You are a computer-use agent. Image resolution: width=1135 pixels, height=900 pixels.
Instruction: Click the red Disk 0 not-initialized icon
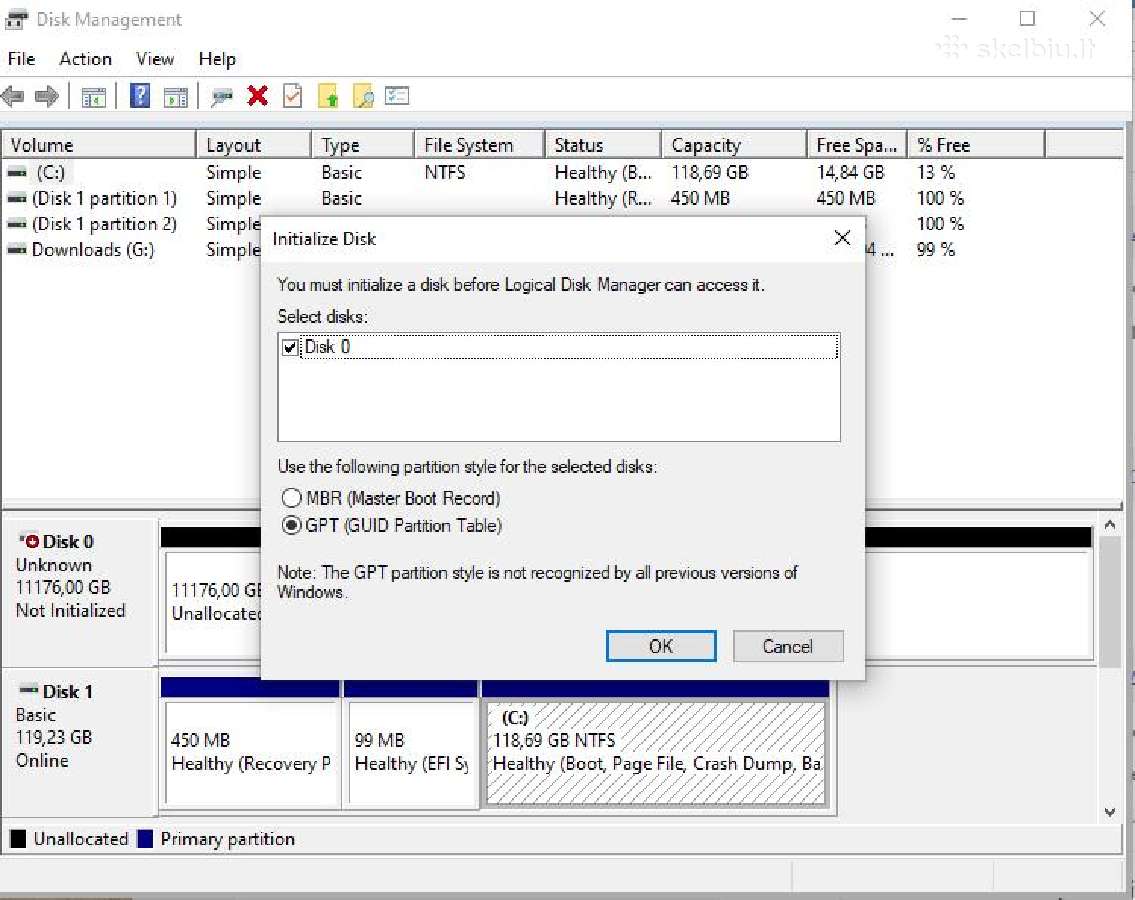coord(29,541)
